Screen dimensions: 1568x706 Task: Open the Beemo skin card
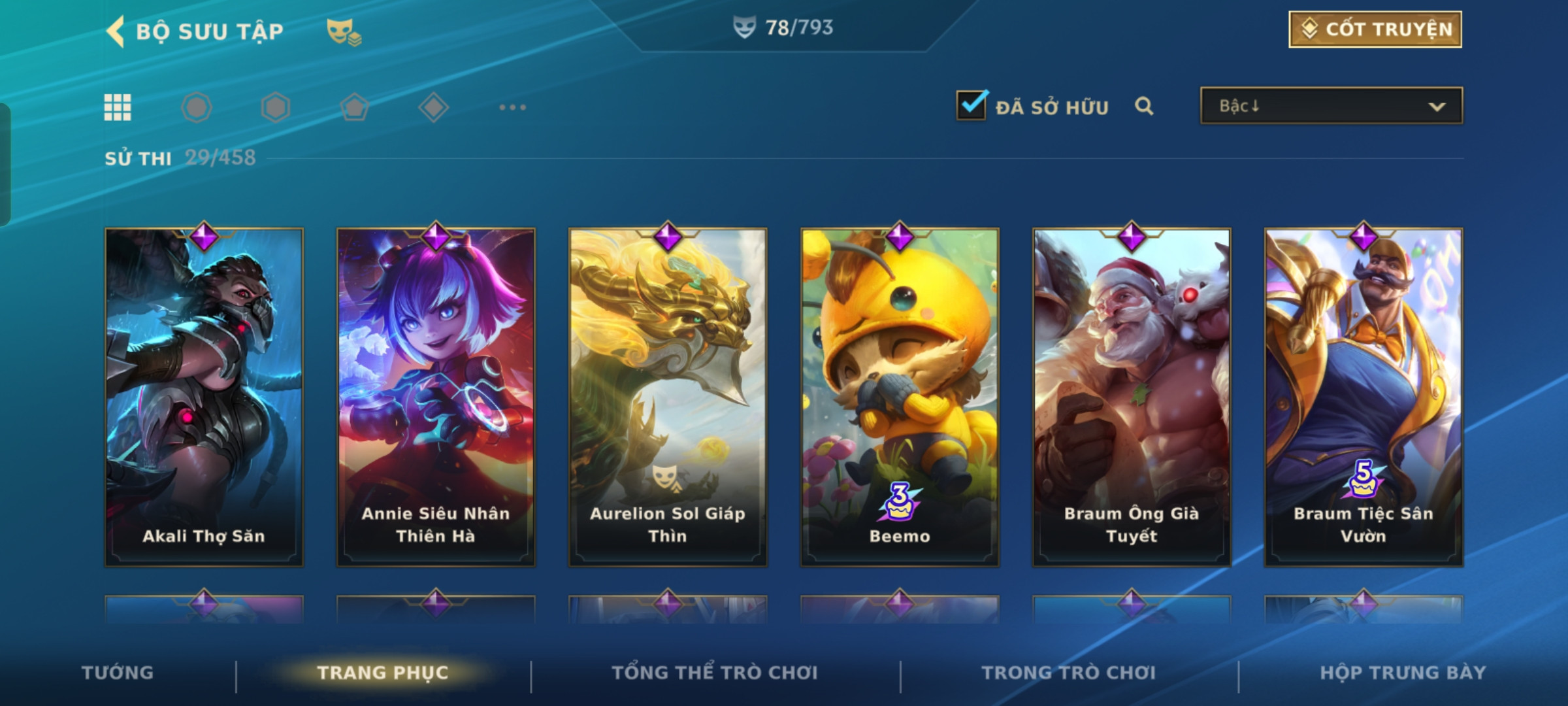(900, 397)
